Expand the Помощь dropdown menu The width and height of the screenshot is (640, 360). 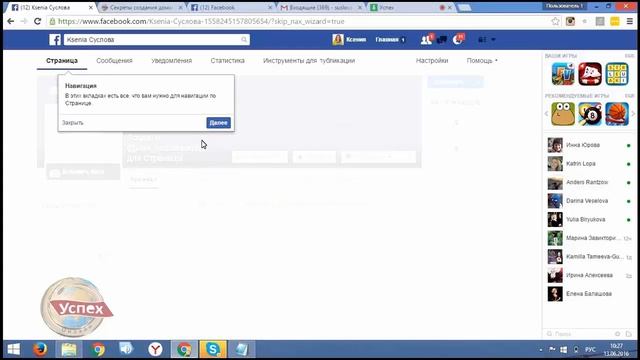pos(482,60)
